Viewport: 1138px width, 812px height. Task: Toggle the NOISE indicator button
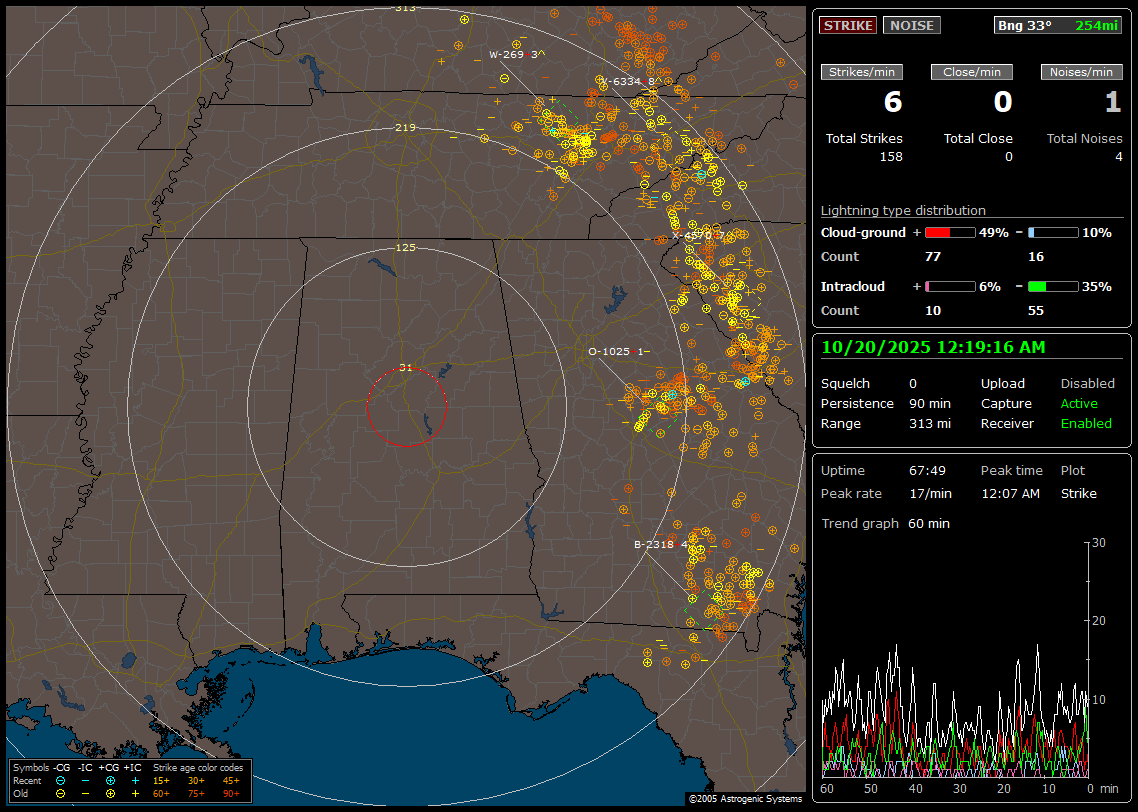coord(911,25)
